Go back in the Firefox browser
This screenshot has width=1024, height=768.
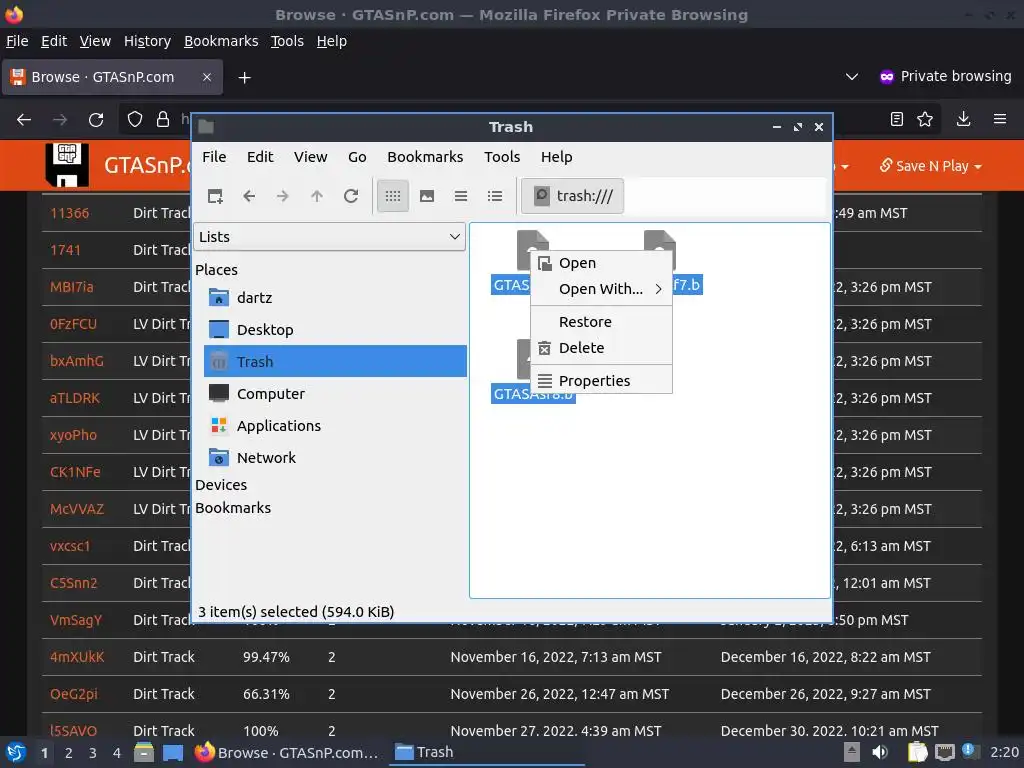pos(24,120)
